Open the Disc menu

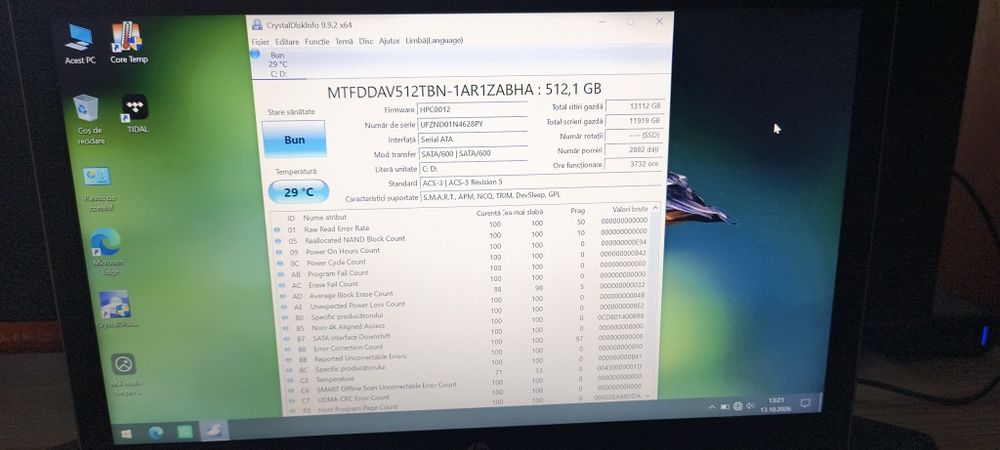(x=366, y=41)
